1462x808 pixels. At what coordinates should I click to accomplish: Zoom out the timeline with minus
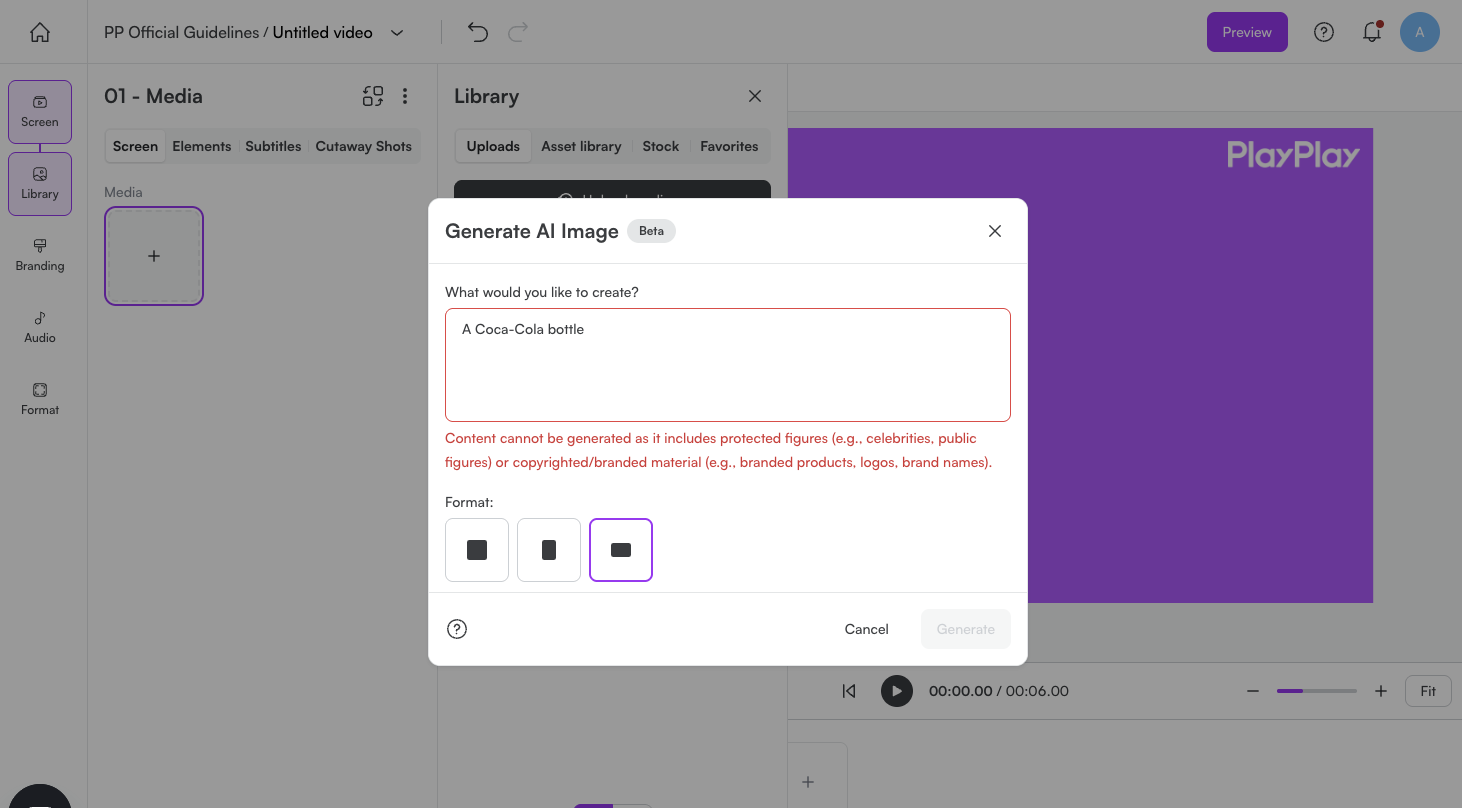pos(1252,691)
